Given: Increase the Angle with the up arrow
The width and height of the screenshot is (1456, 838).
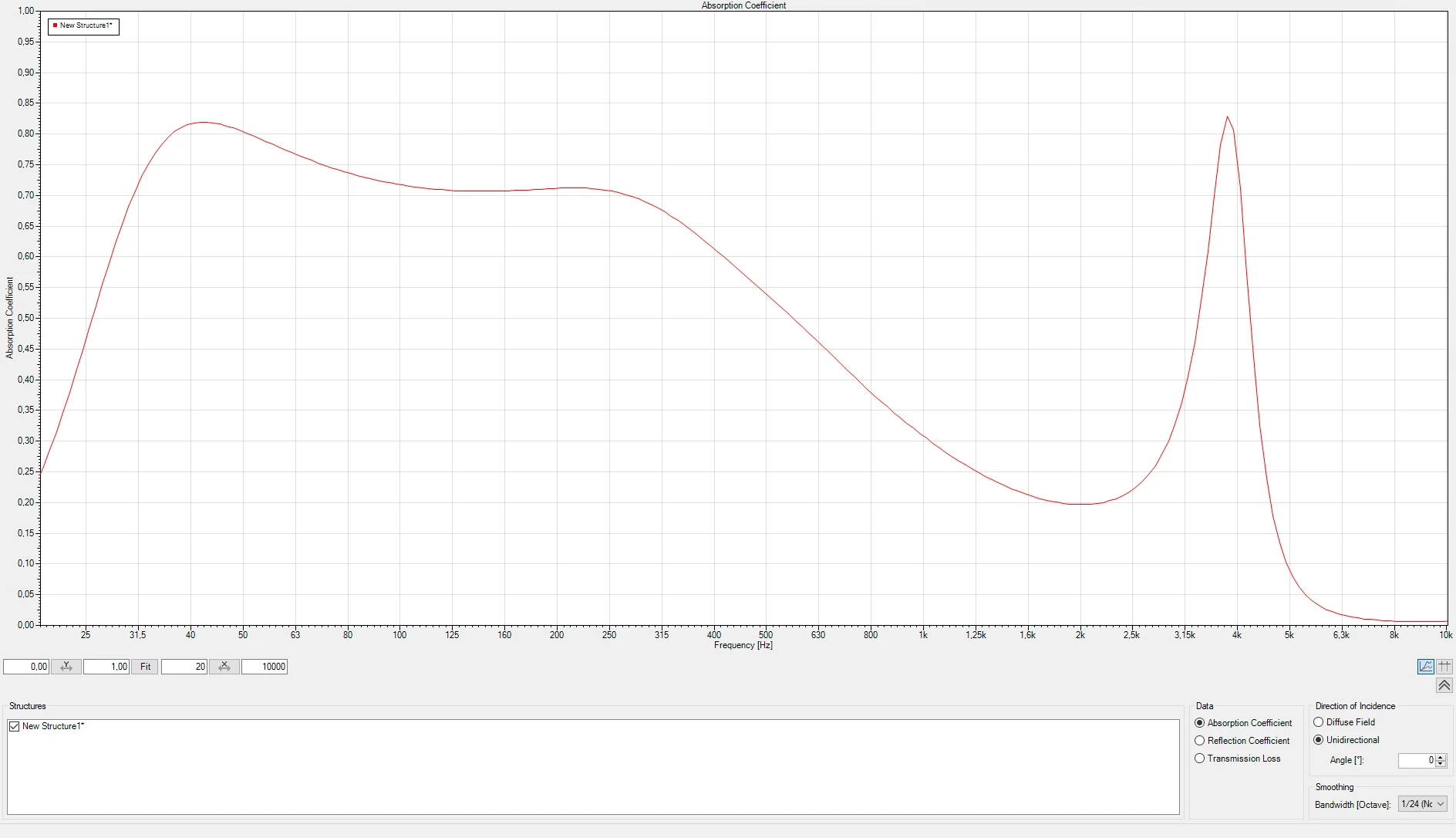Looking at the screenshot, I should click(1441, 757).
